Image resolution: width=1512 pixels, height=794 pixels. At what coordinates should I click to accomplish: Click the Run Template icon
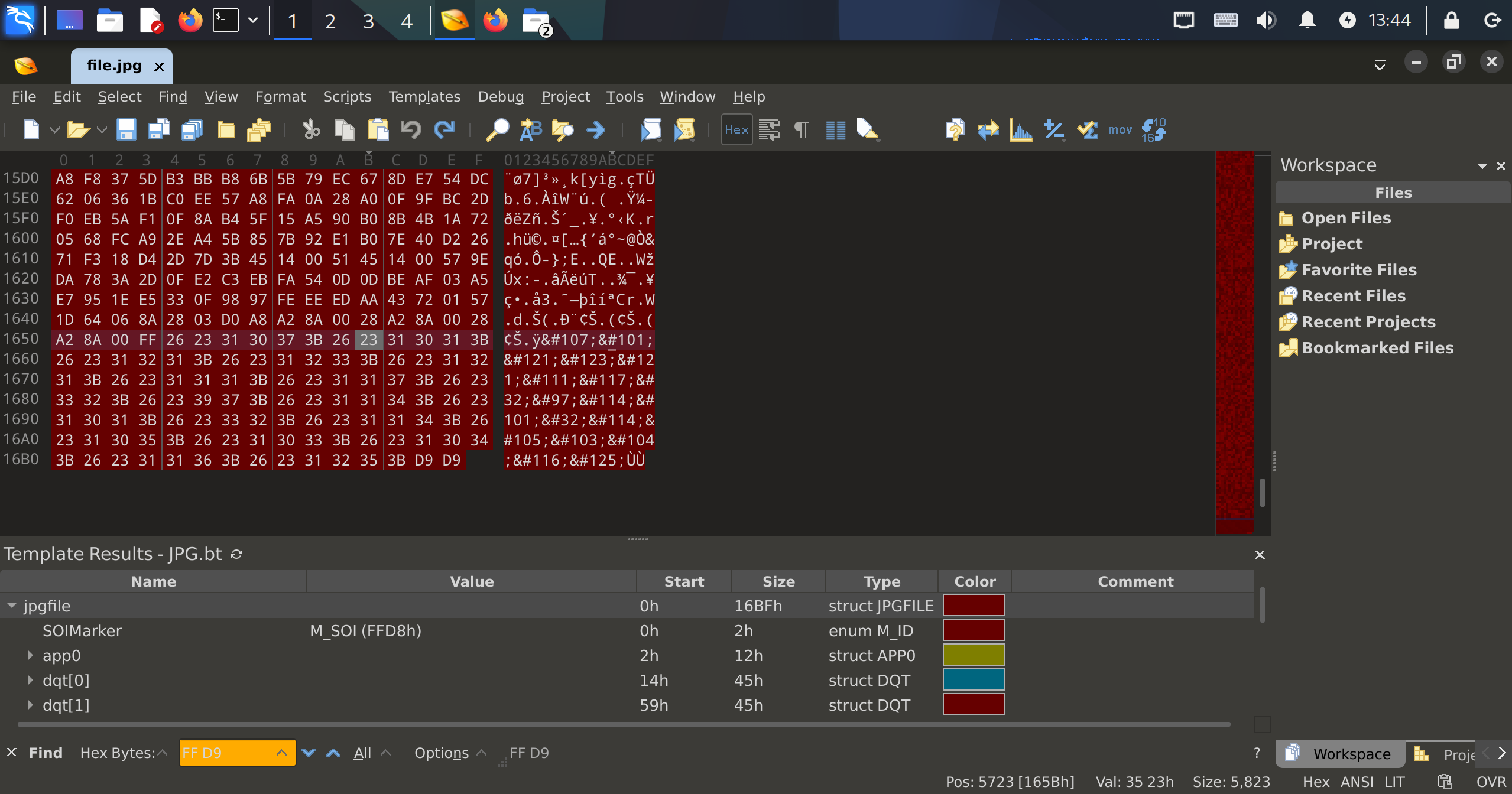point(684,129)
